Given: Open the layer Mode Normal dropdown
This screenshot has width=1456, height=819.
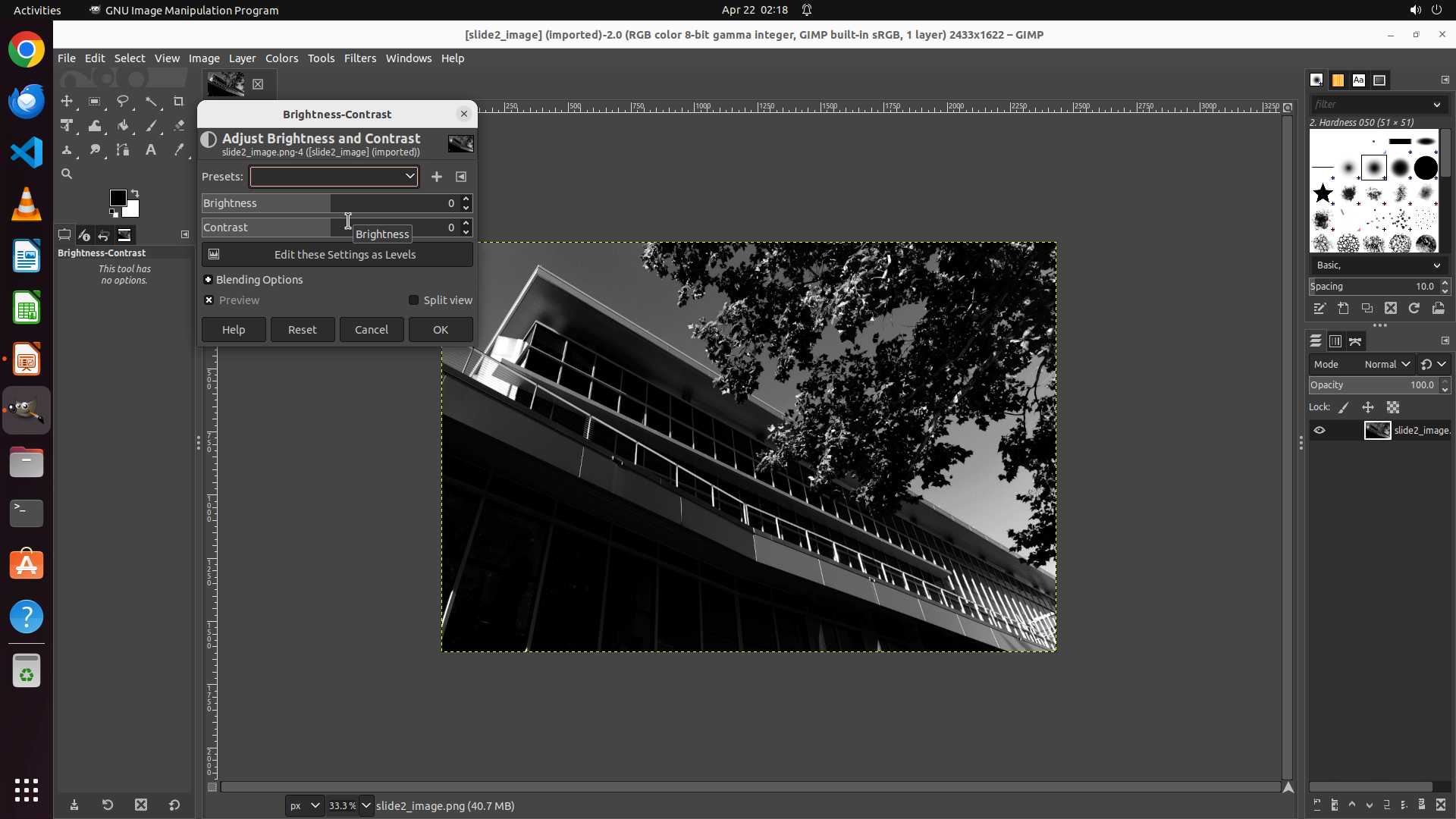Looking at the screenshot, I should point(1387,365).
